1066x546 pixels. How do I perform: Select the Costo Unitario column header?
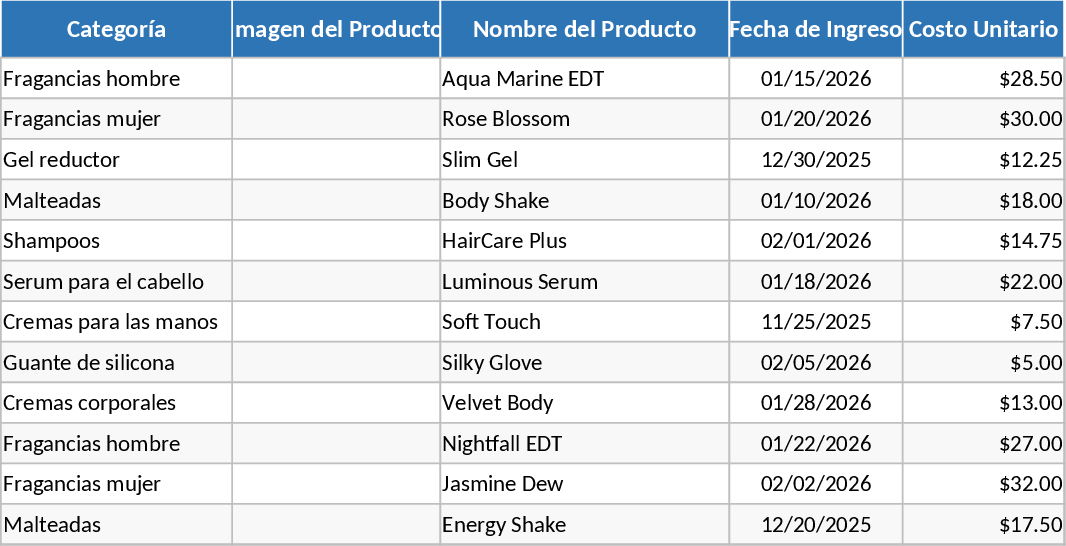tap(983, 29)
